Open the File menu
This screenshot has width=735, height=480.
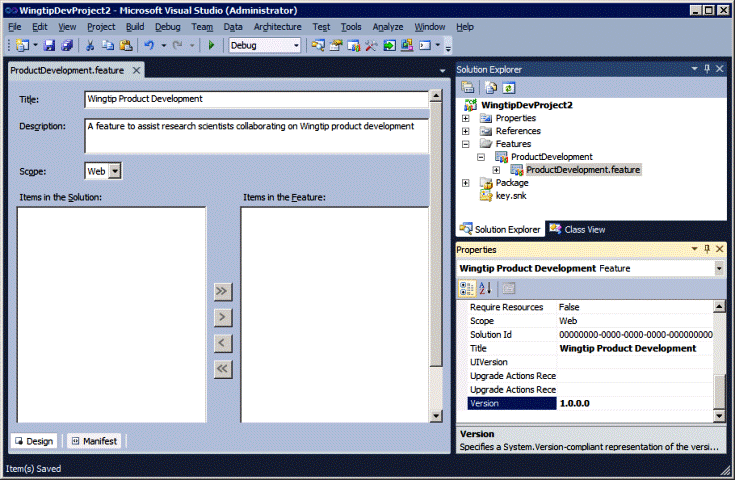pyautogui.click(x=15, y=27)
